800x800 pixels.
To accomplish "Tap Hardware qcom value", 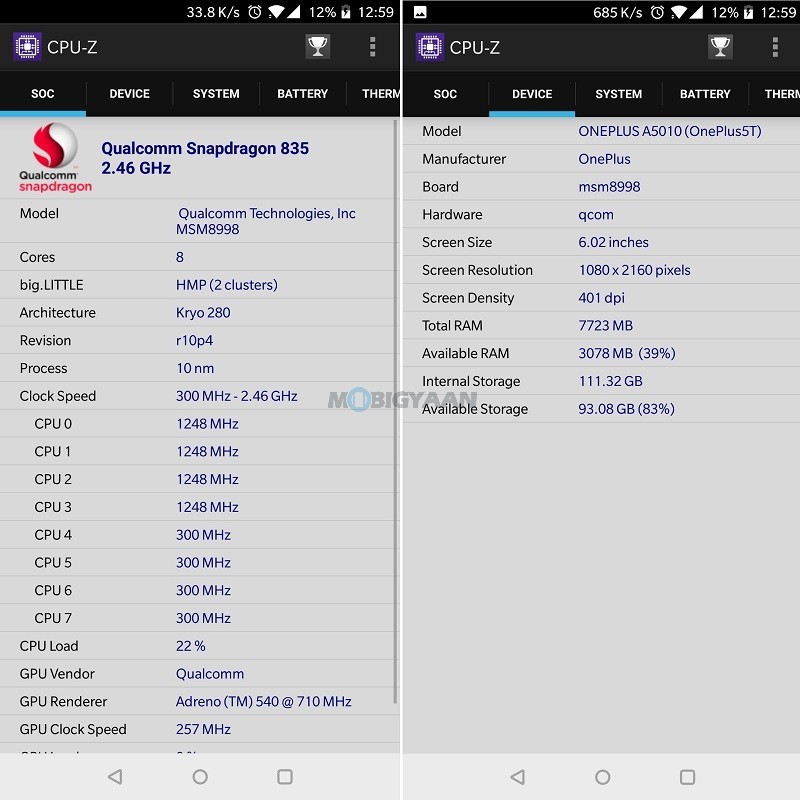I will click(x=596, y=215).
